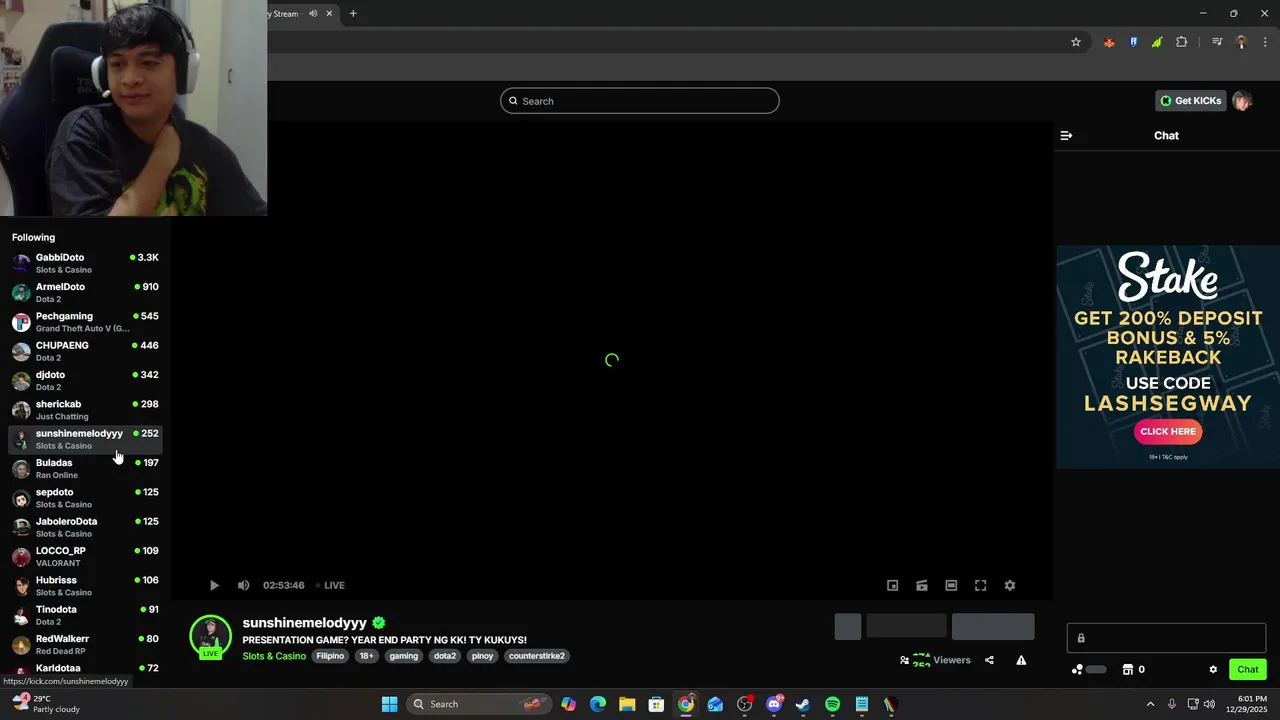Close the current browser tab

tap(329, 13)
